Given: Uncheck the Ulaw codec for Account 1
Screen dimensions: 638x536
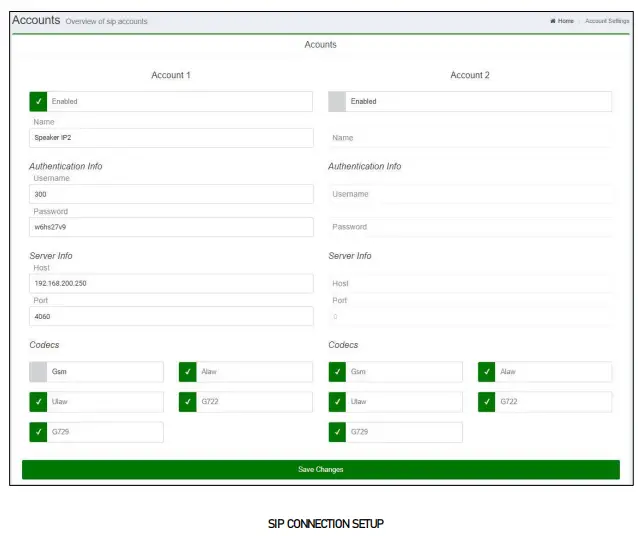Looking at the screenshot, I should (38, 402).
